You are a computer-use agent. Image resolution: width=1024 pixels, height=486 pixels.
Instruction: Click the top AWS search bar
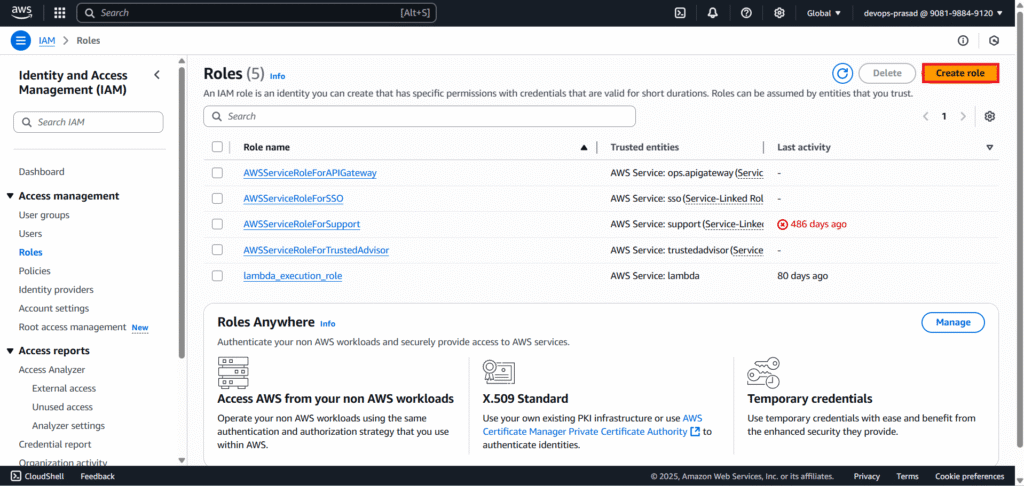(x=257, y=13)
